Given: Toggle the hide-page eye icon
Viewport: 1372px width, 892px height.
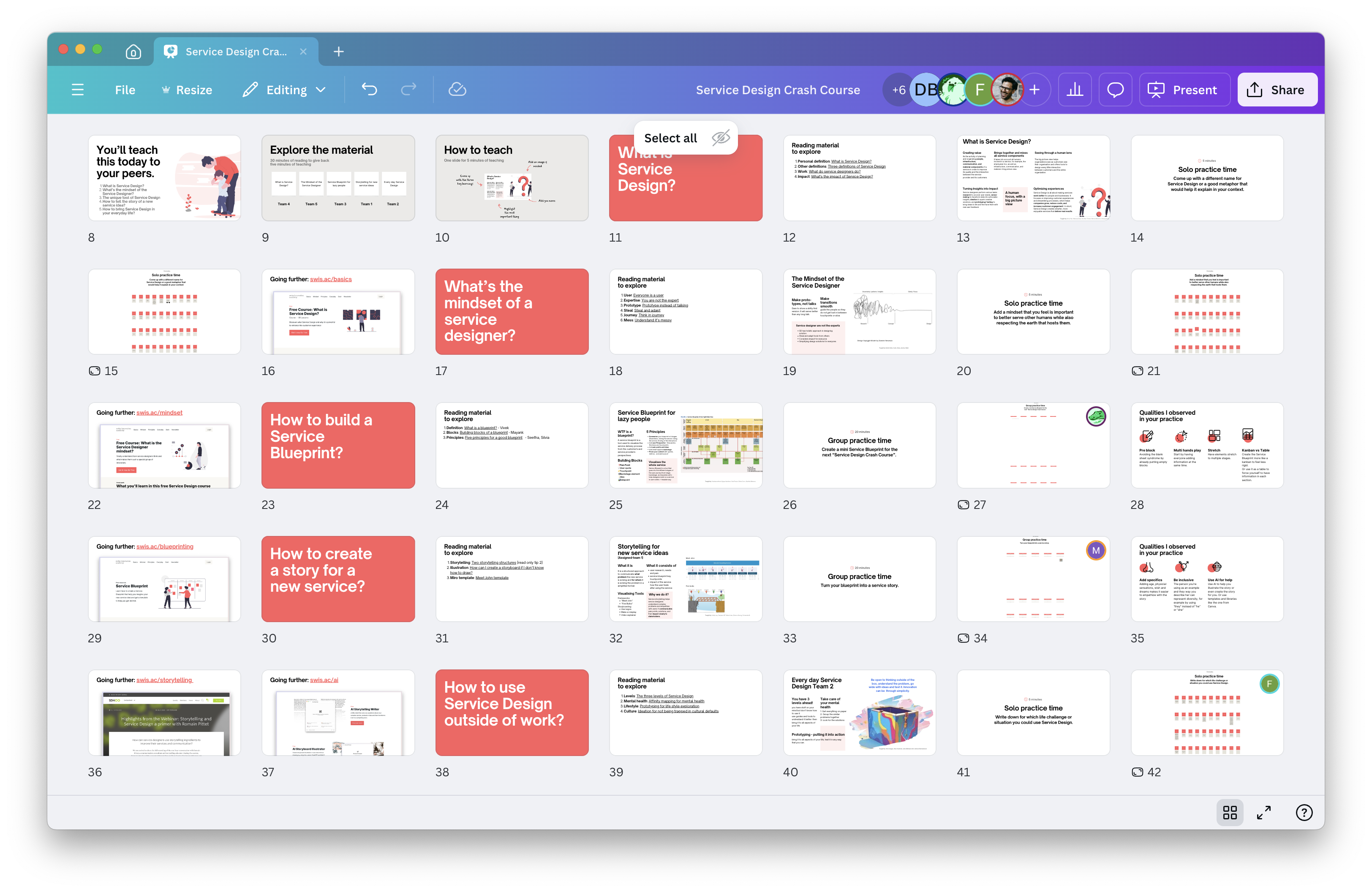Looking at the screenshot, I should click(x=720, y=138).
